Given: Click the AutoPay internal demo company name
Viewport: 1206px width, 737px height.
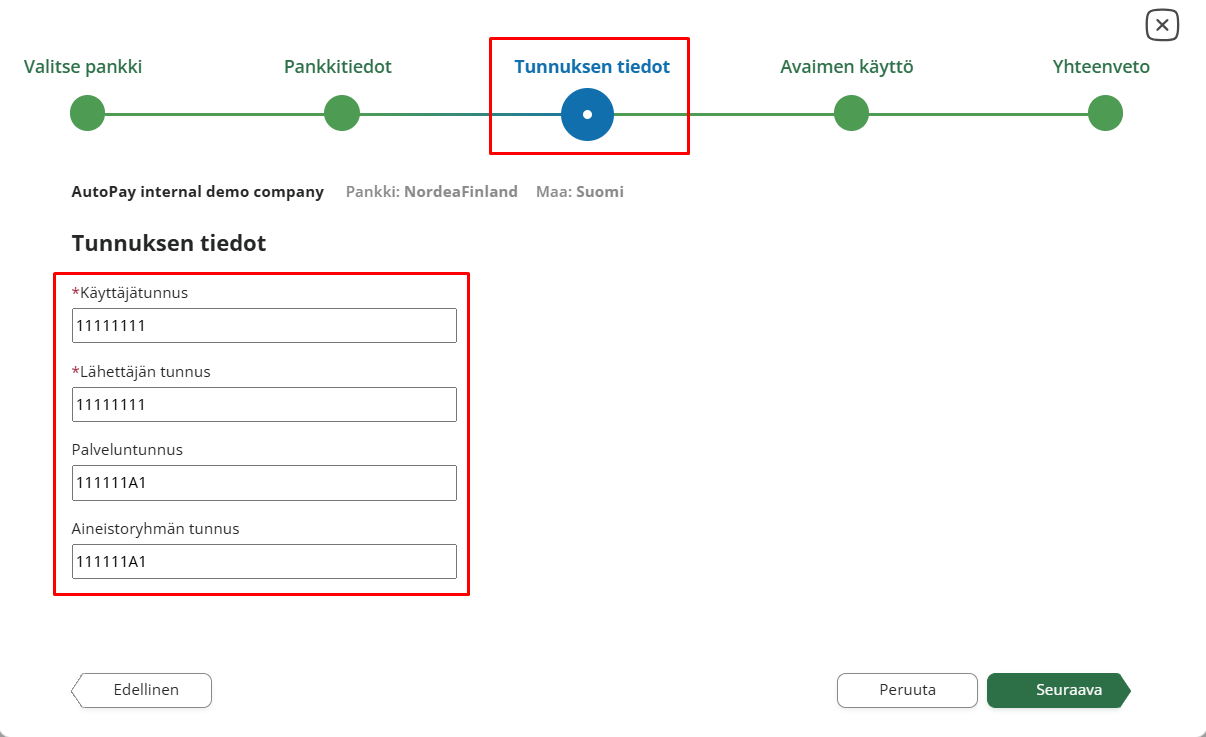Looking at the screenshot, I should coord(198,192).
